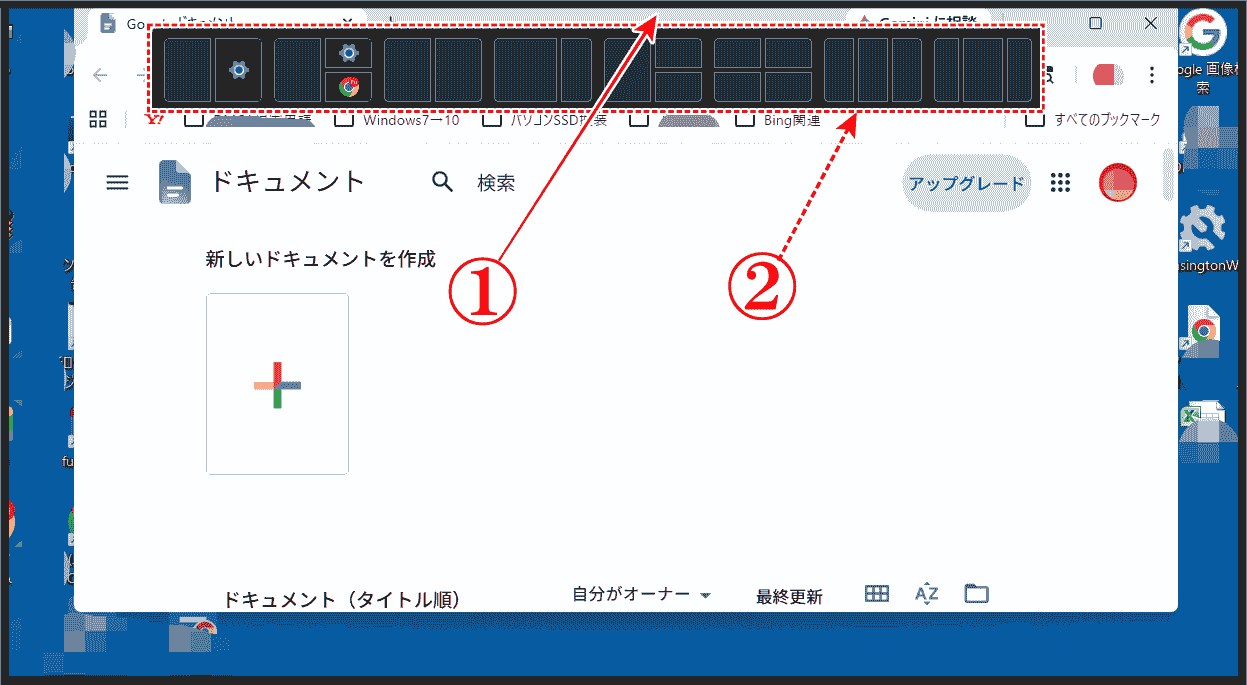Maximize the Chrome window
1247x685 pixels.
(1096, 23)
